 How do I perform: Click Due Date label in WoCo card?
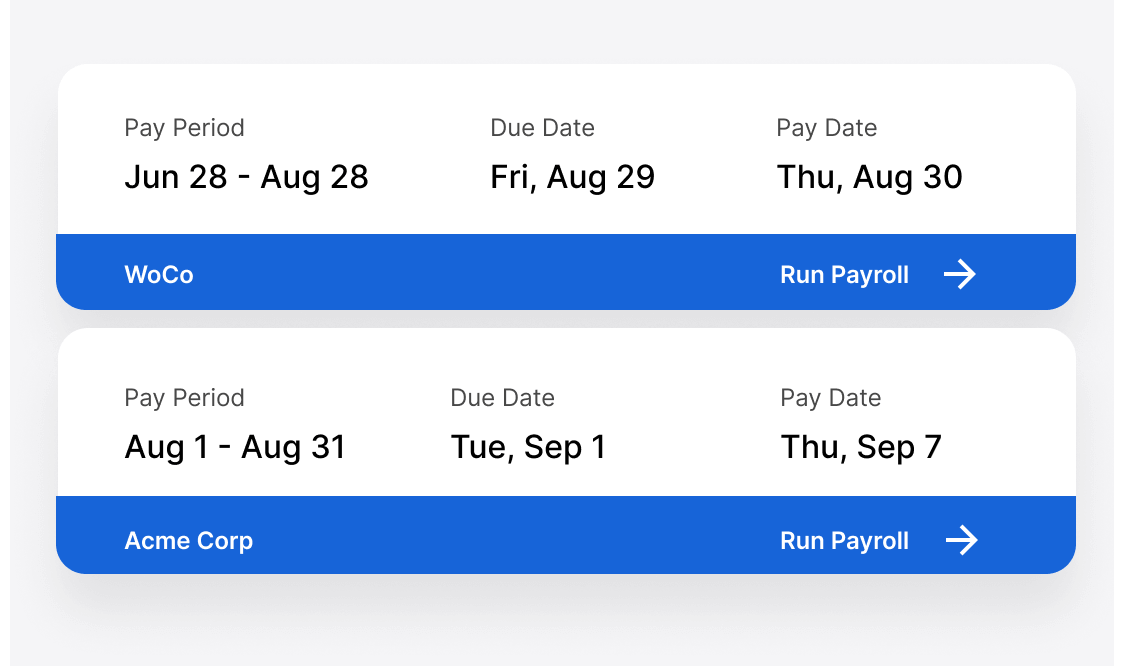tap(542, 128)
